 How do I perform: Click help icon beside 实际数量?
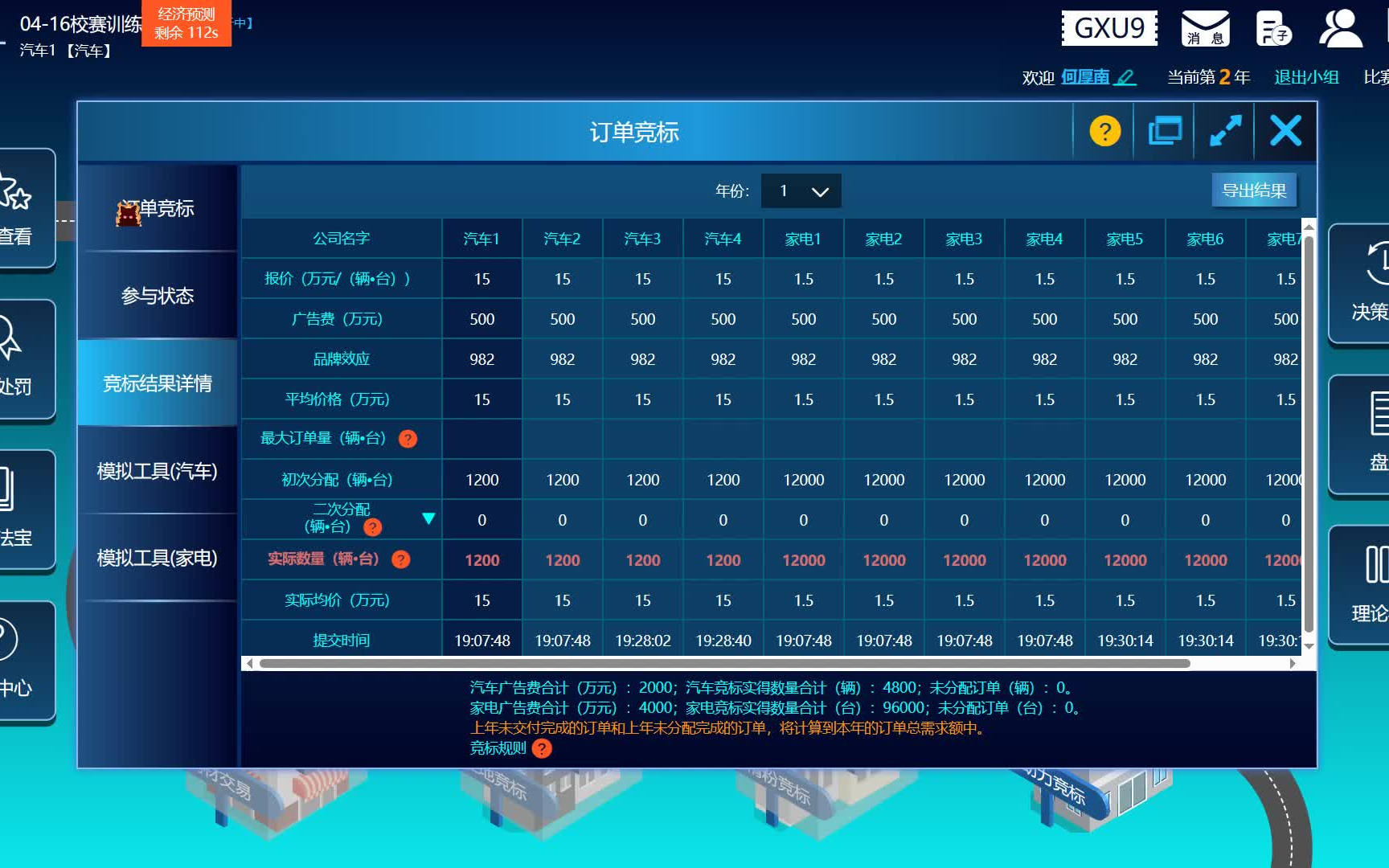pyautogui.click(x=400, y=559)
